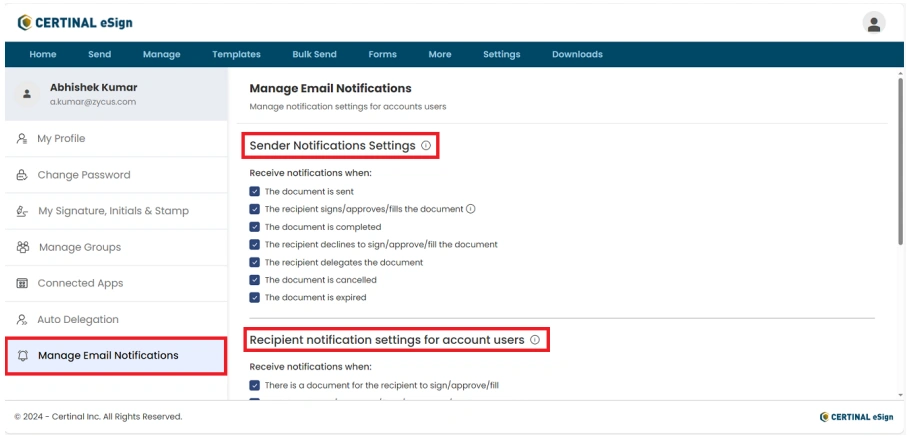Image resolution: width=907 pixels, height=436 pixels.
Task: Click the signature pen icon in sidebar
Action: click(x=22, y=211)
